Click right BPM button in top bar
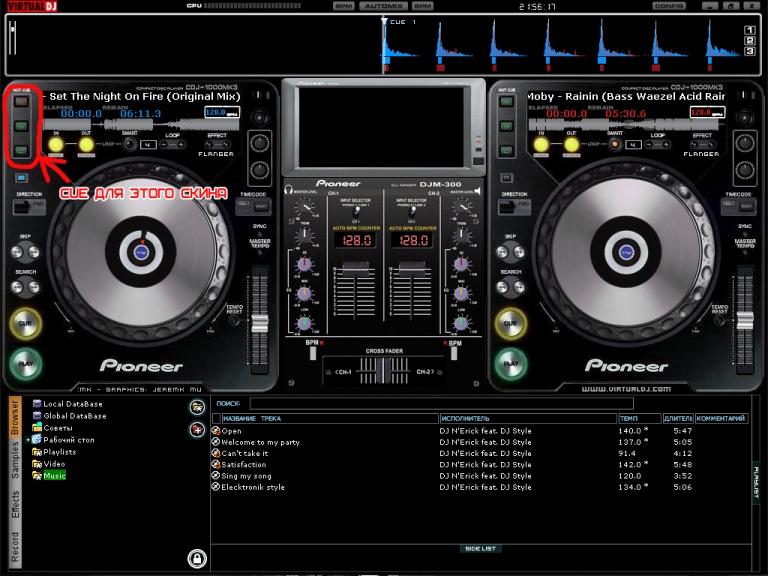Screen dimensions: 768x576 click(423, 6)
